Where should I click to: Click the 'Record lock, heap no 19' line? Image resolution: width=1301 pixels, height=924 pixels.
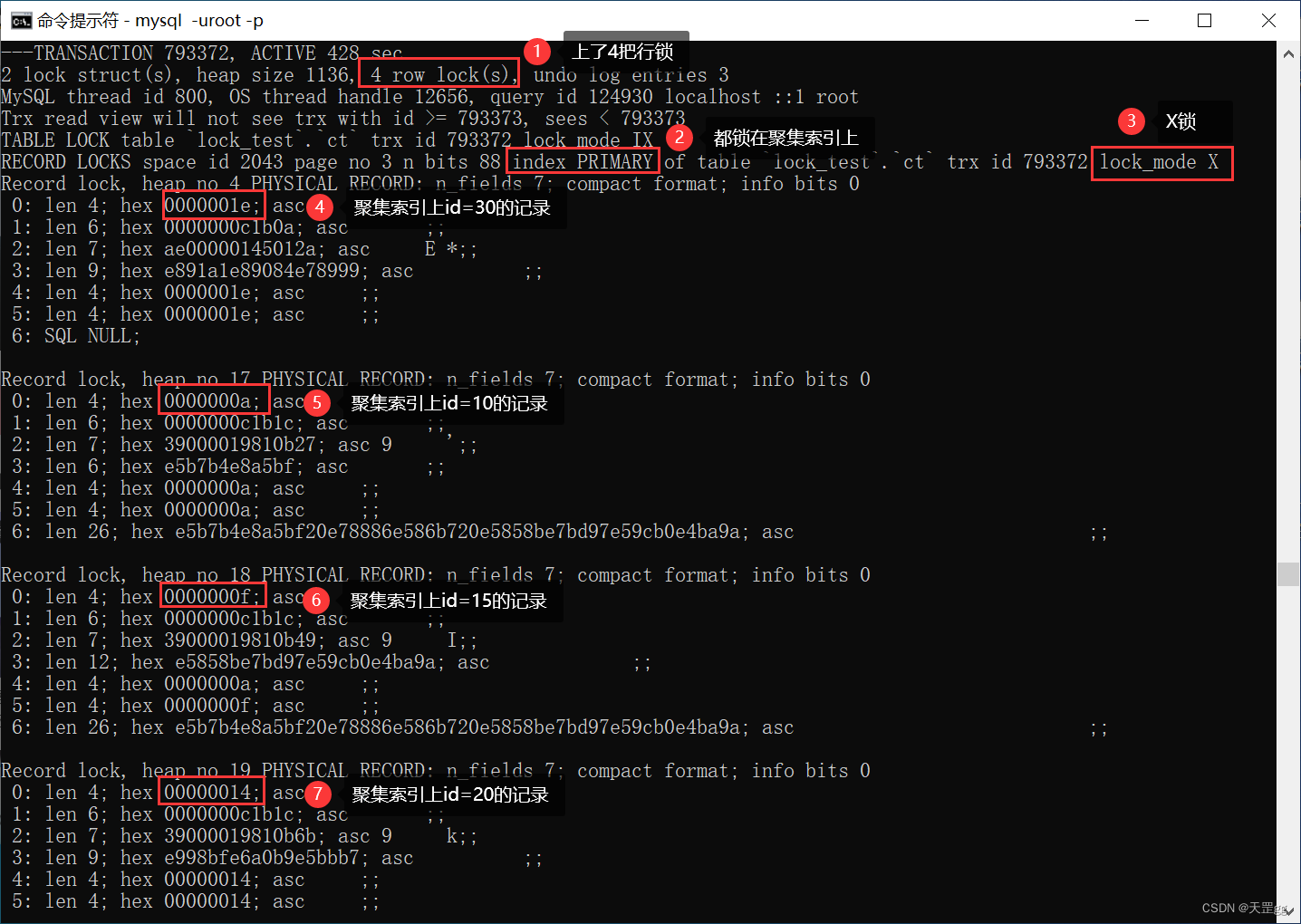(x=436, y=771)
